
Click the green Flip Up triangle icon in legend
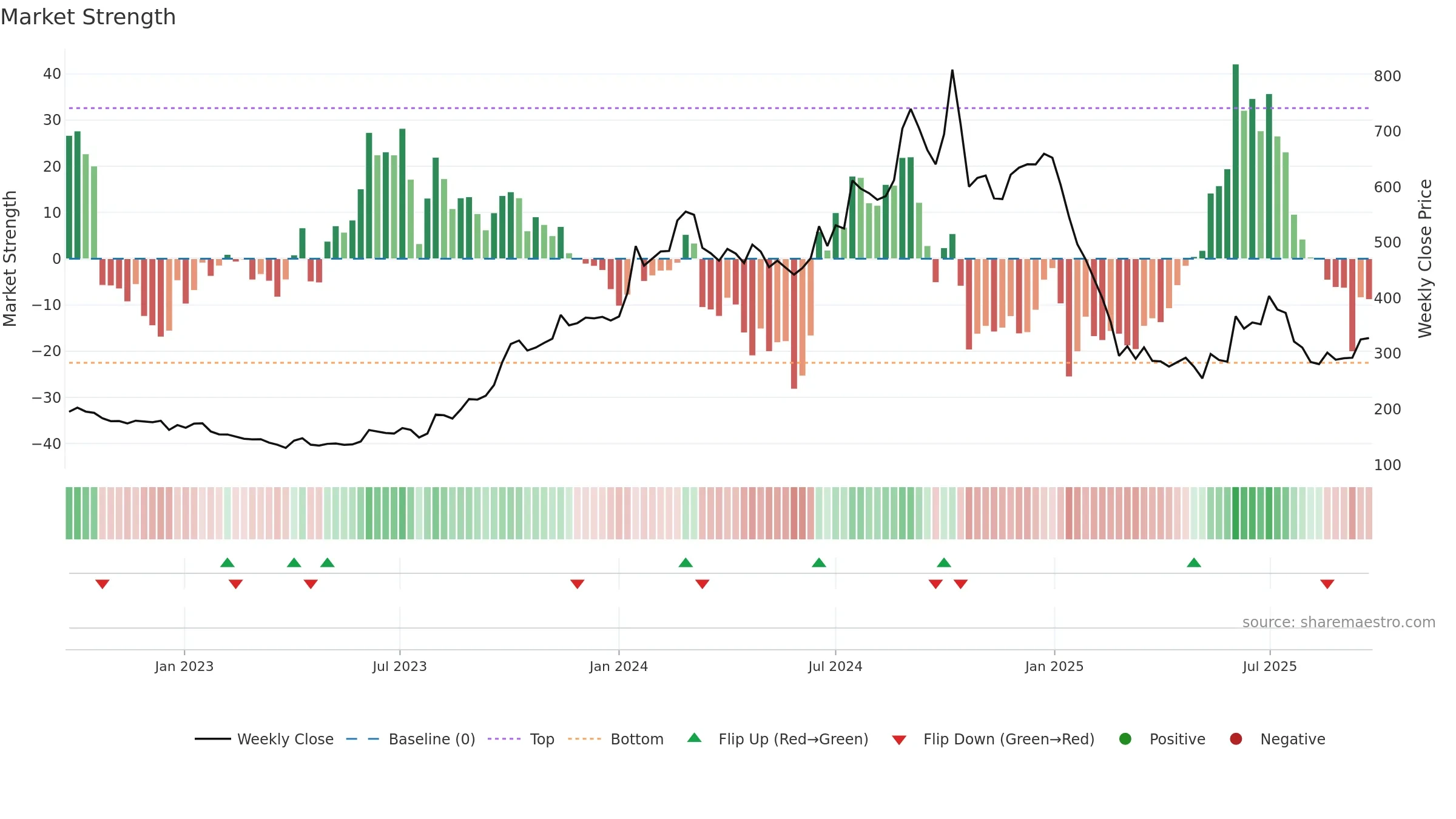695,738
